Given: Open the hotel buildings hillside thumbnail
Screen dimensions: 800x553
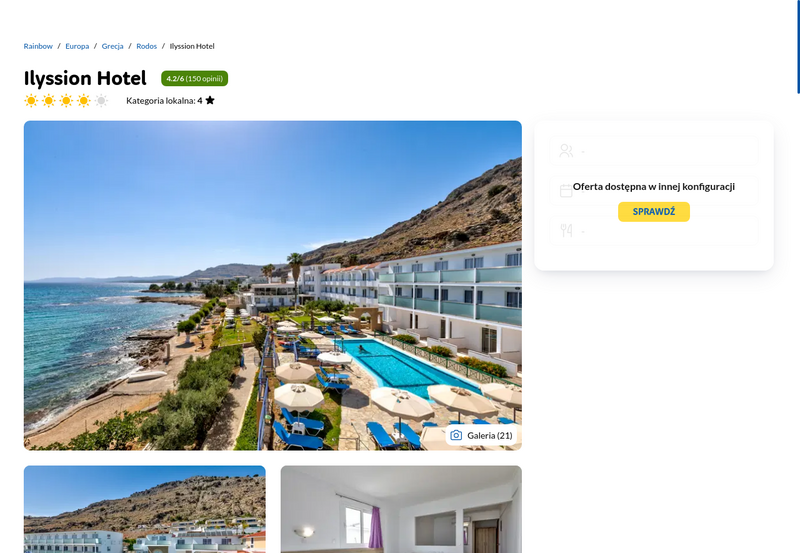Looking at the screenshot, I should (x=144, y=509).
